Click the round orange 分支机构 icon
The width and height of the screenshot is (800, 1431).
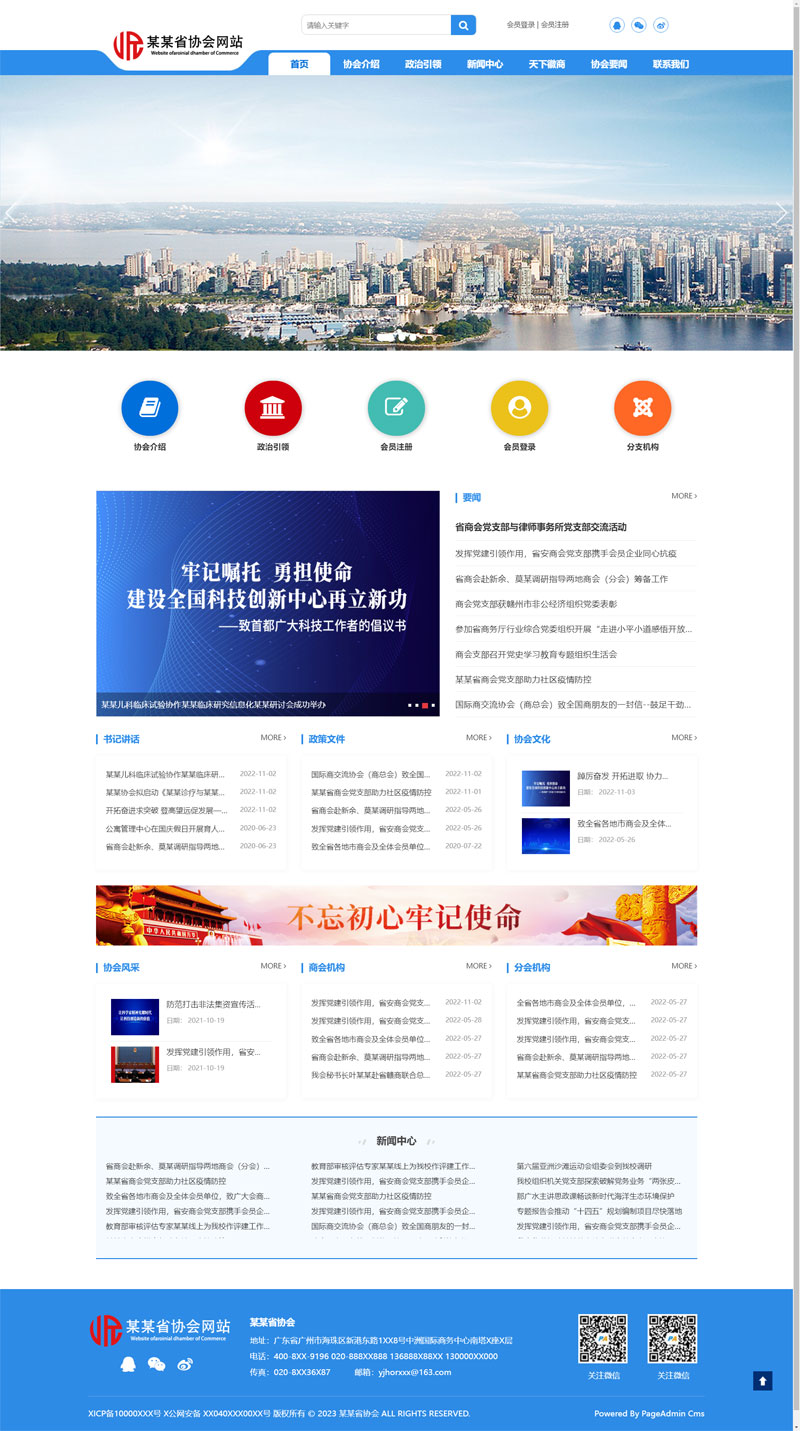coord(642,408)
